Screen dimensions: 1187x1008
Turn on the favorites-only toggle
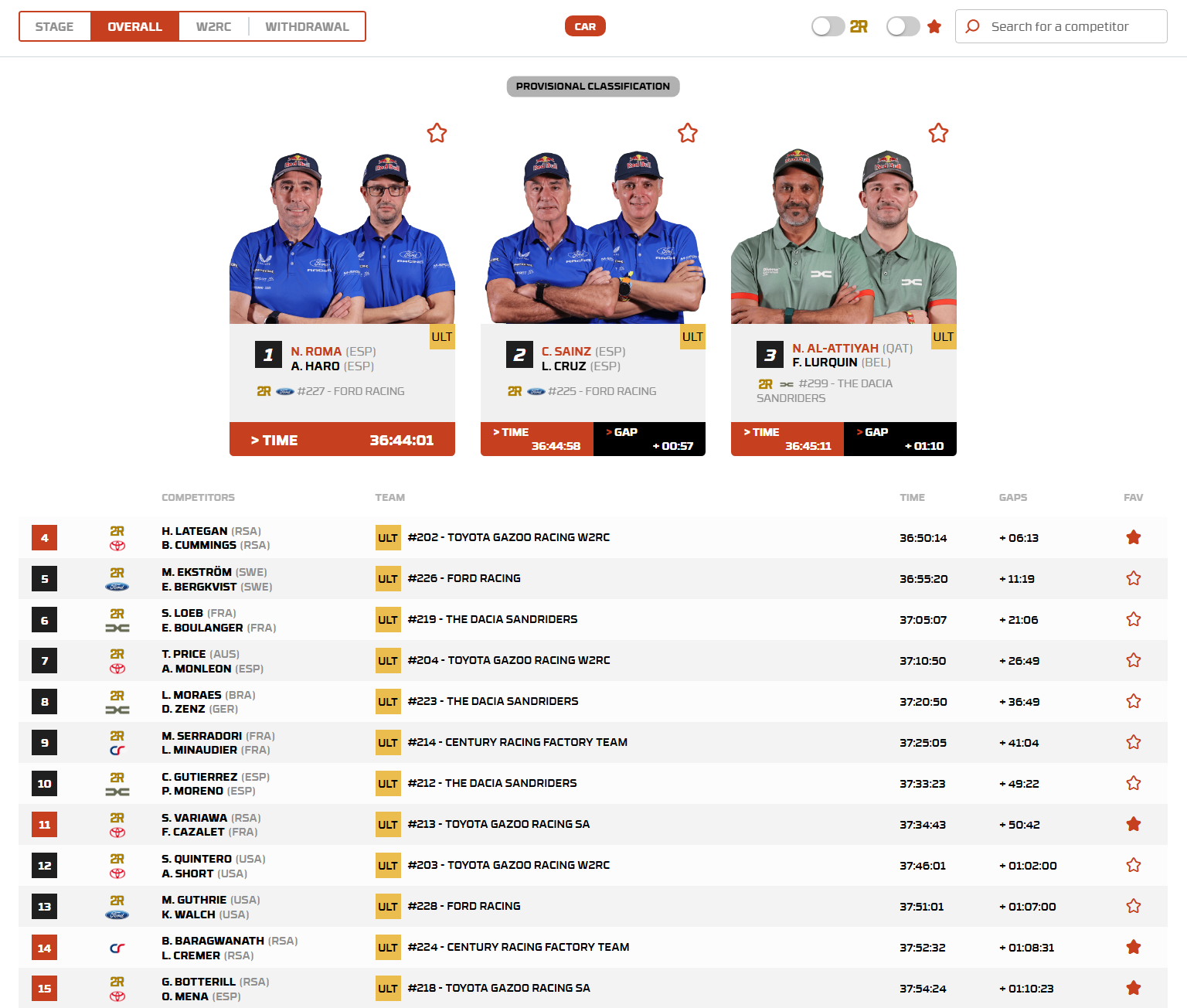[x=902, y=26]
